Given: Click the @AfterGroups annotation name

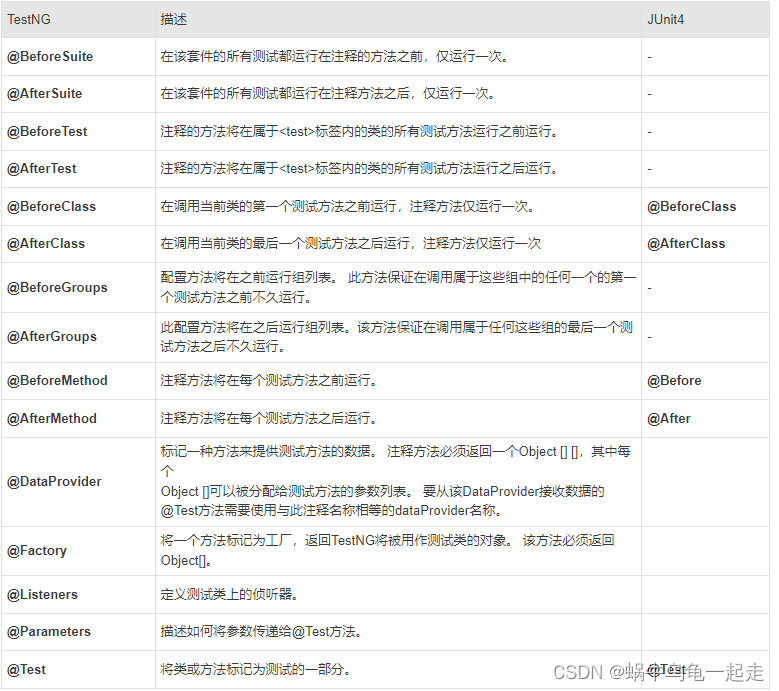Looking at the screenshot, I should tap(52, 337).
